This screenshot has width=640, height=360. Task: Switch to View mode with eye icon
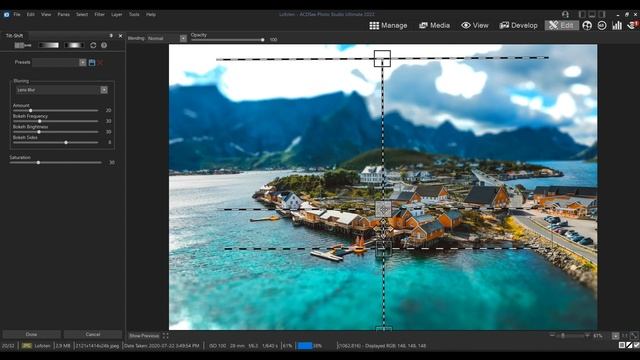(x=475, y=25)
